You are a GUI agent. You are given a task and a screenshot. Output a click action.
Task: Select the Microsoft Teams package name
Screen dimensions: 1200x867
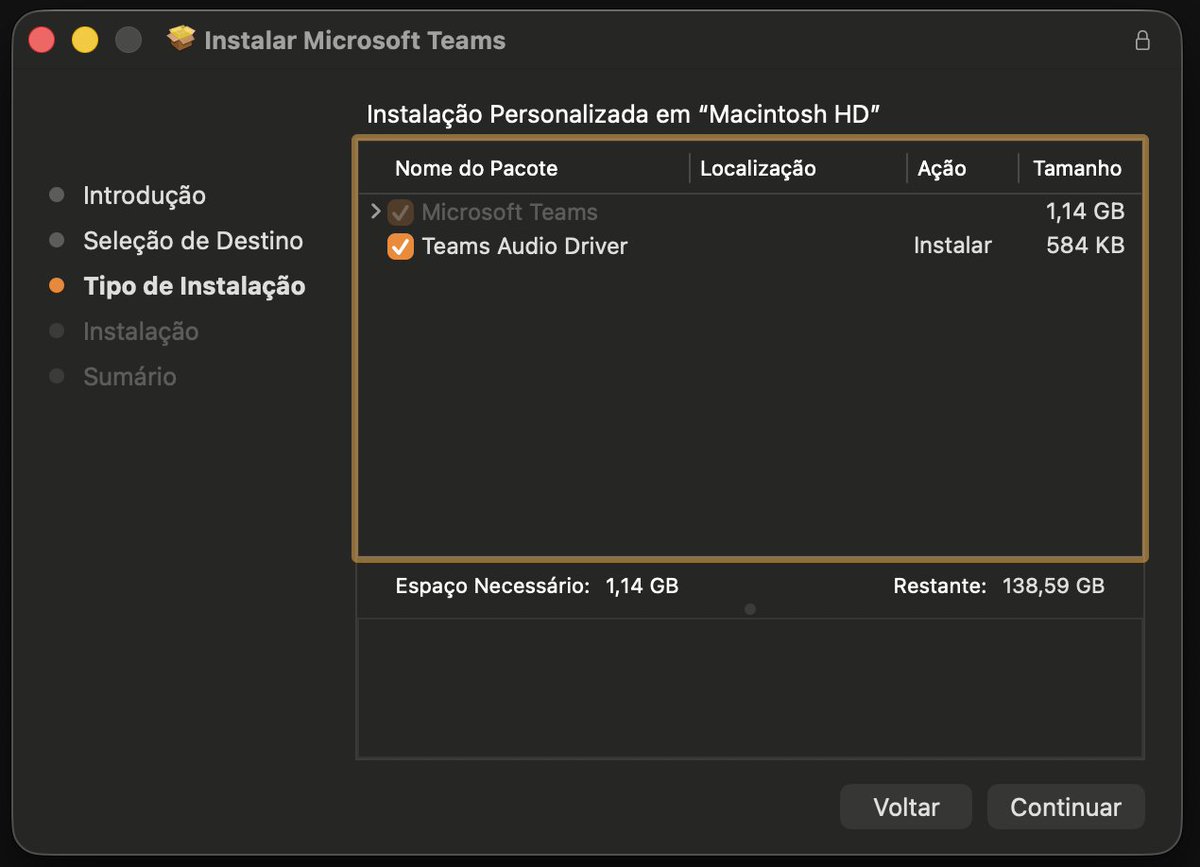(x=510, y=212)
